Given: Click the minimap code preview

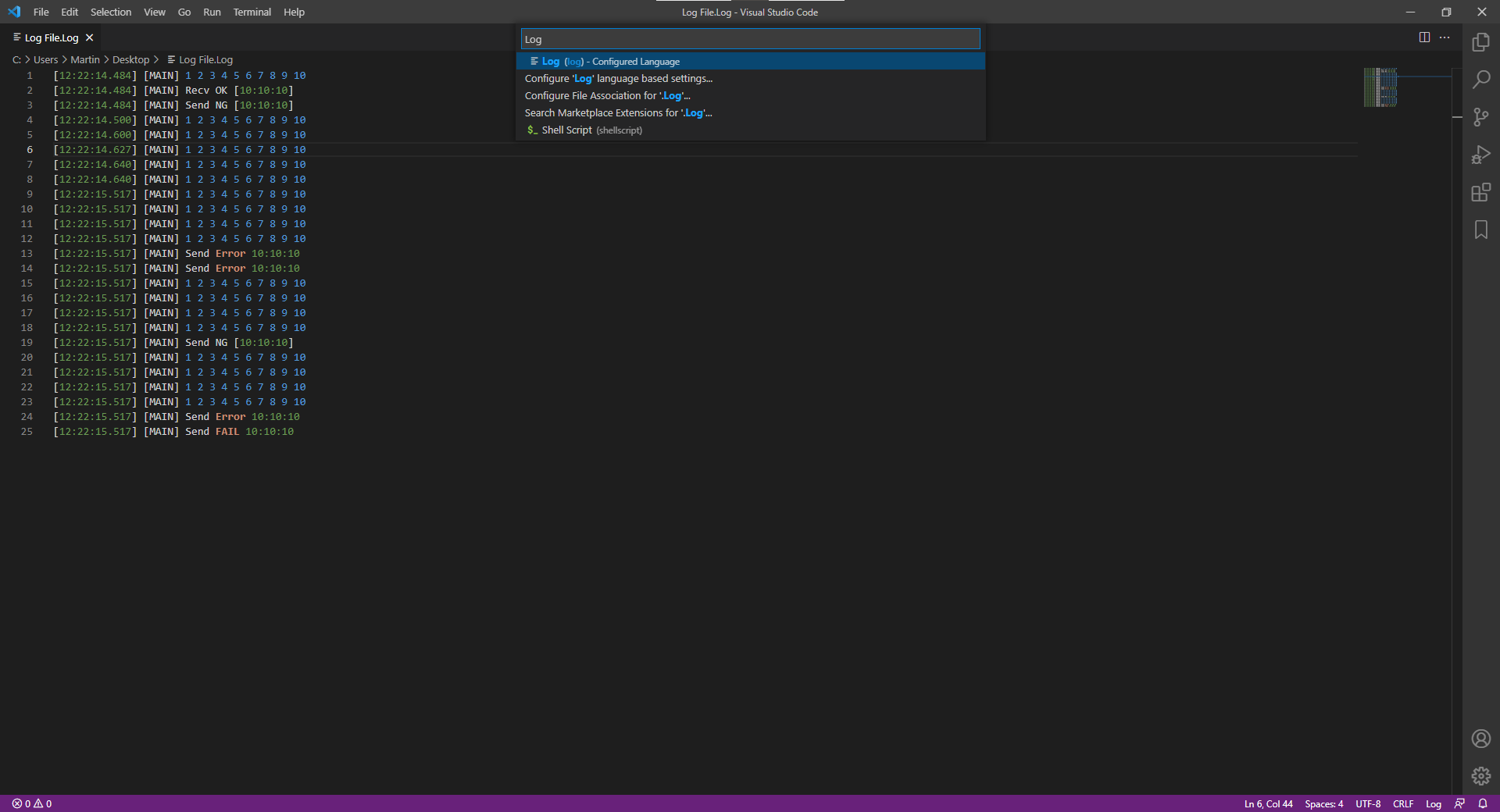Looking at the screenshot, I should click(x=1380, y=87).
